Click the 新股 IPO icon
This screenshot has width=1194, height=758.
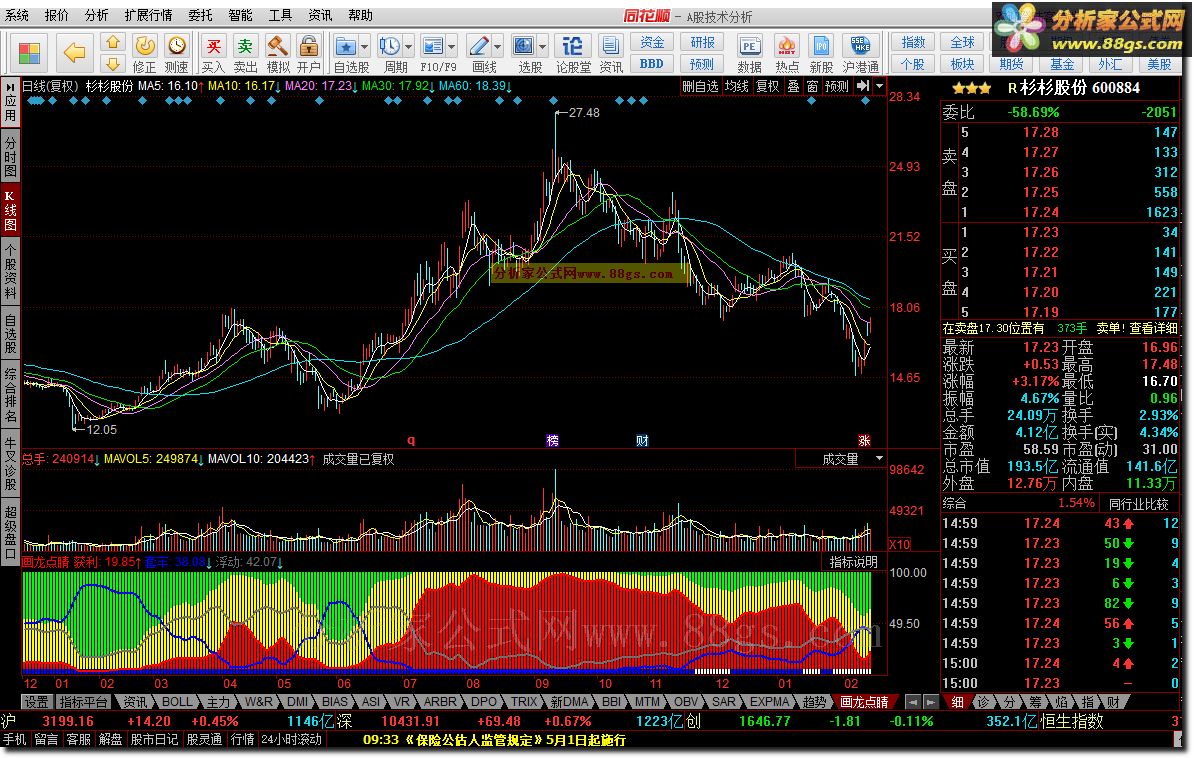821,46
